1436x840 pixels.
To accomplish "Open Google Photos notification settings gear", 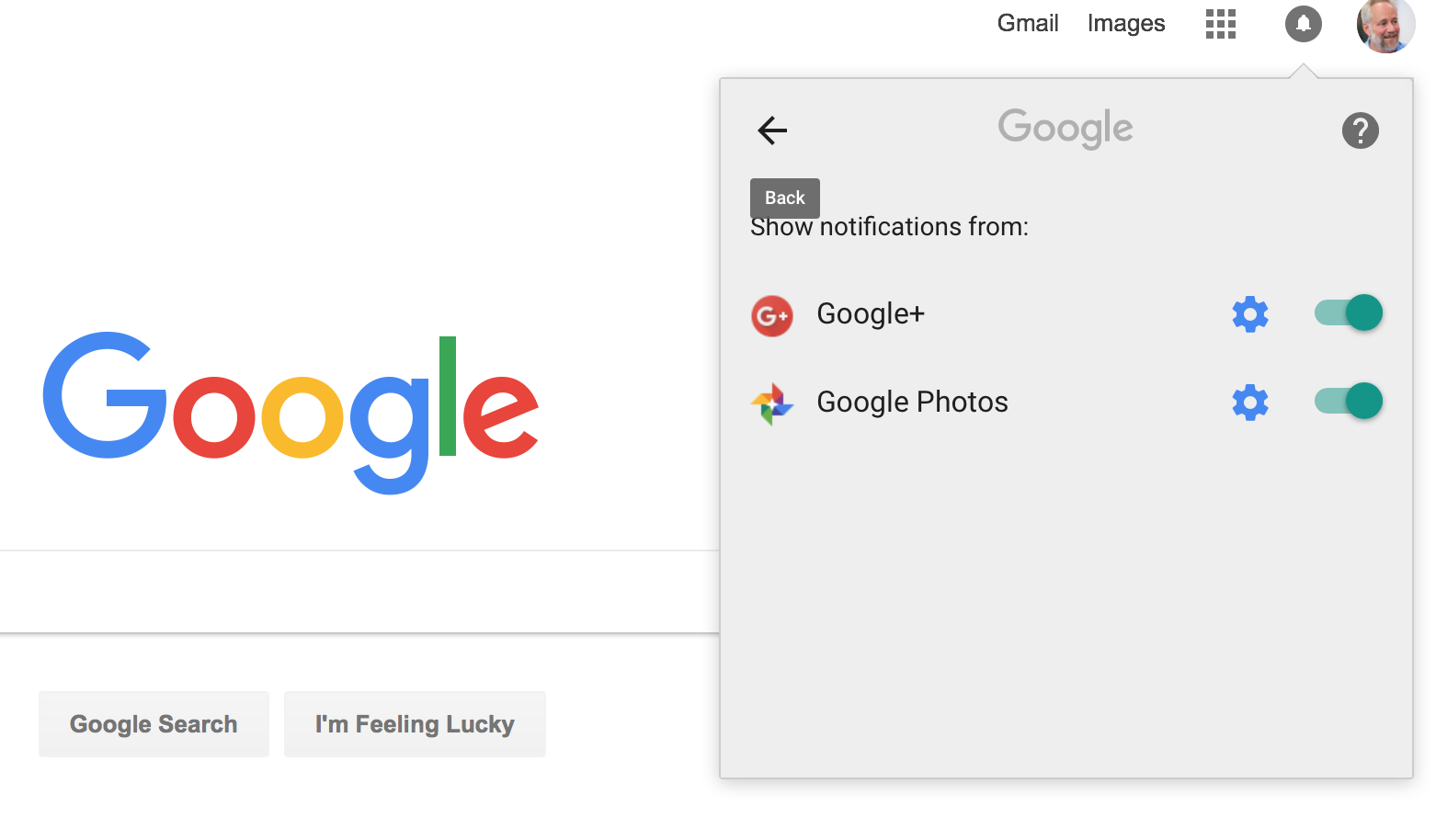I will [x=1250, y=403].
